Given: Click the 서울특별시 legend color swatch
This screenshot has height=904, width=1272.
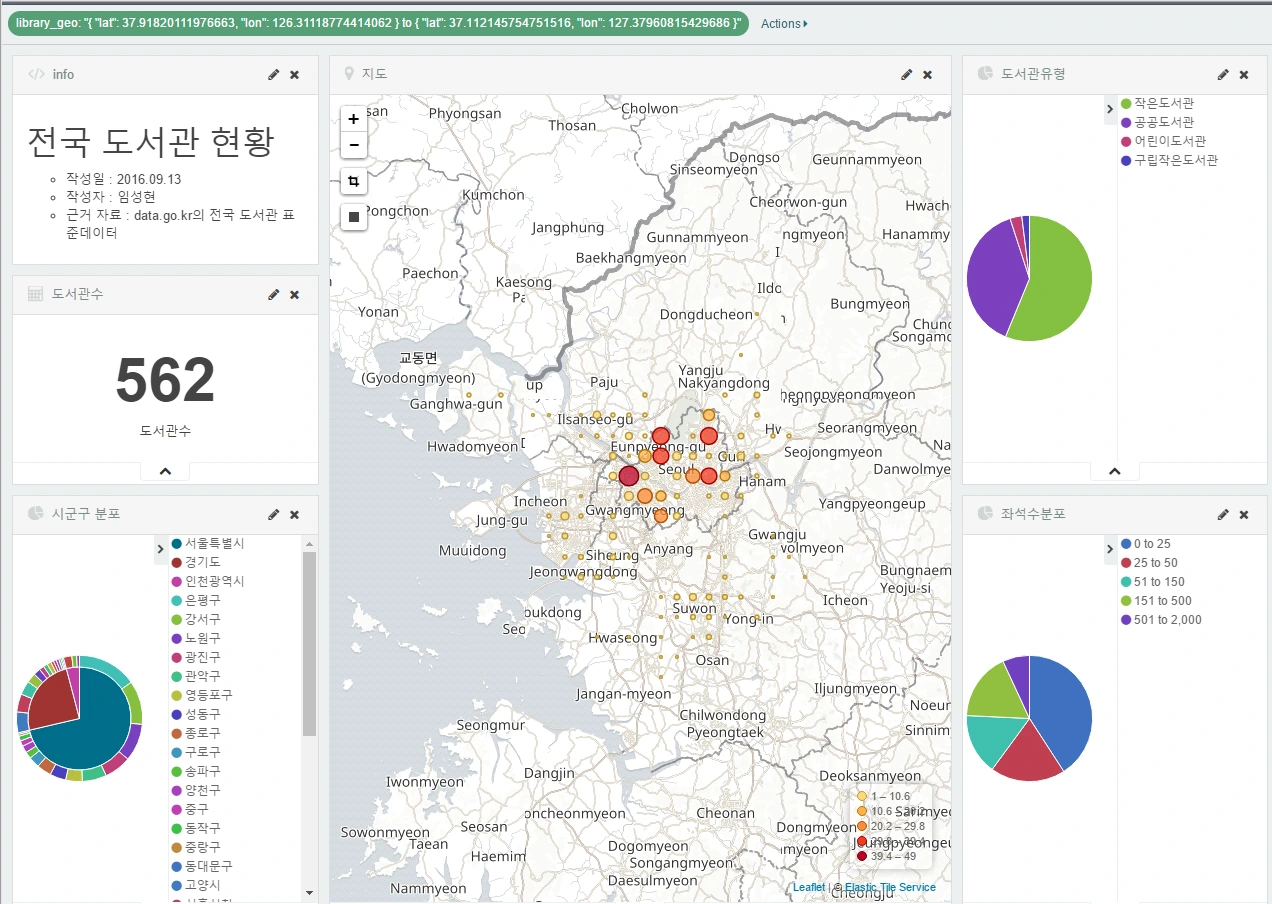Looking at the screenshot, I should [176, 543].
